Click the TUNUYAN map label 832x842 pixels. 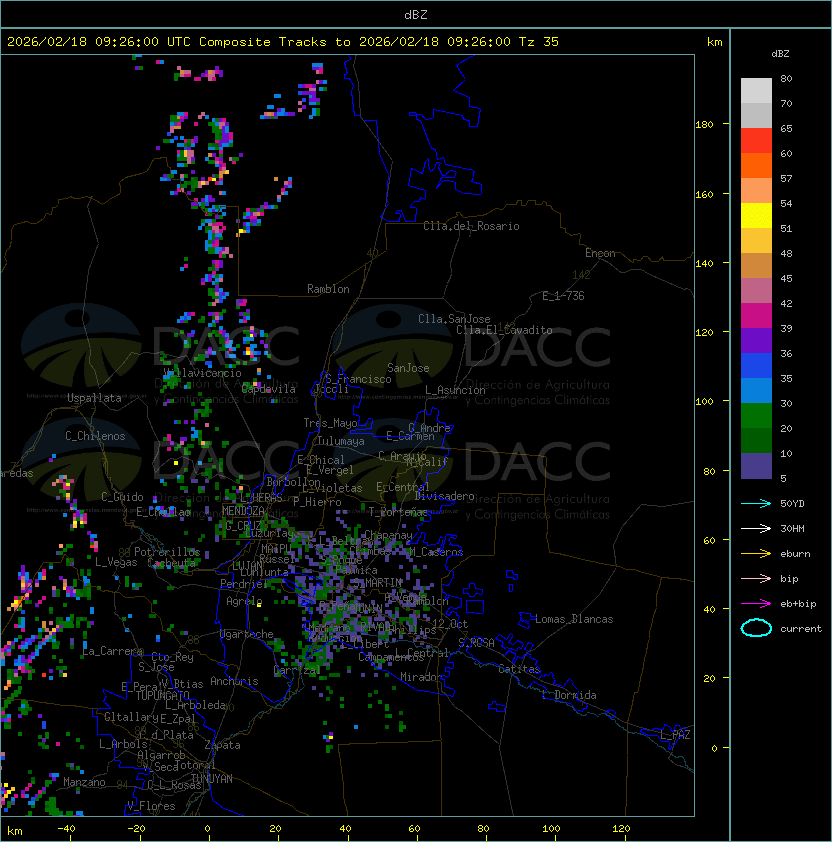[x=212, y=779]
